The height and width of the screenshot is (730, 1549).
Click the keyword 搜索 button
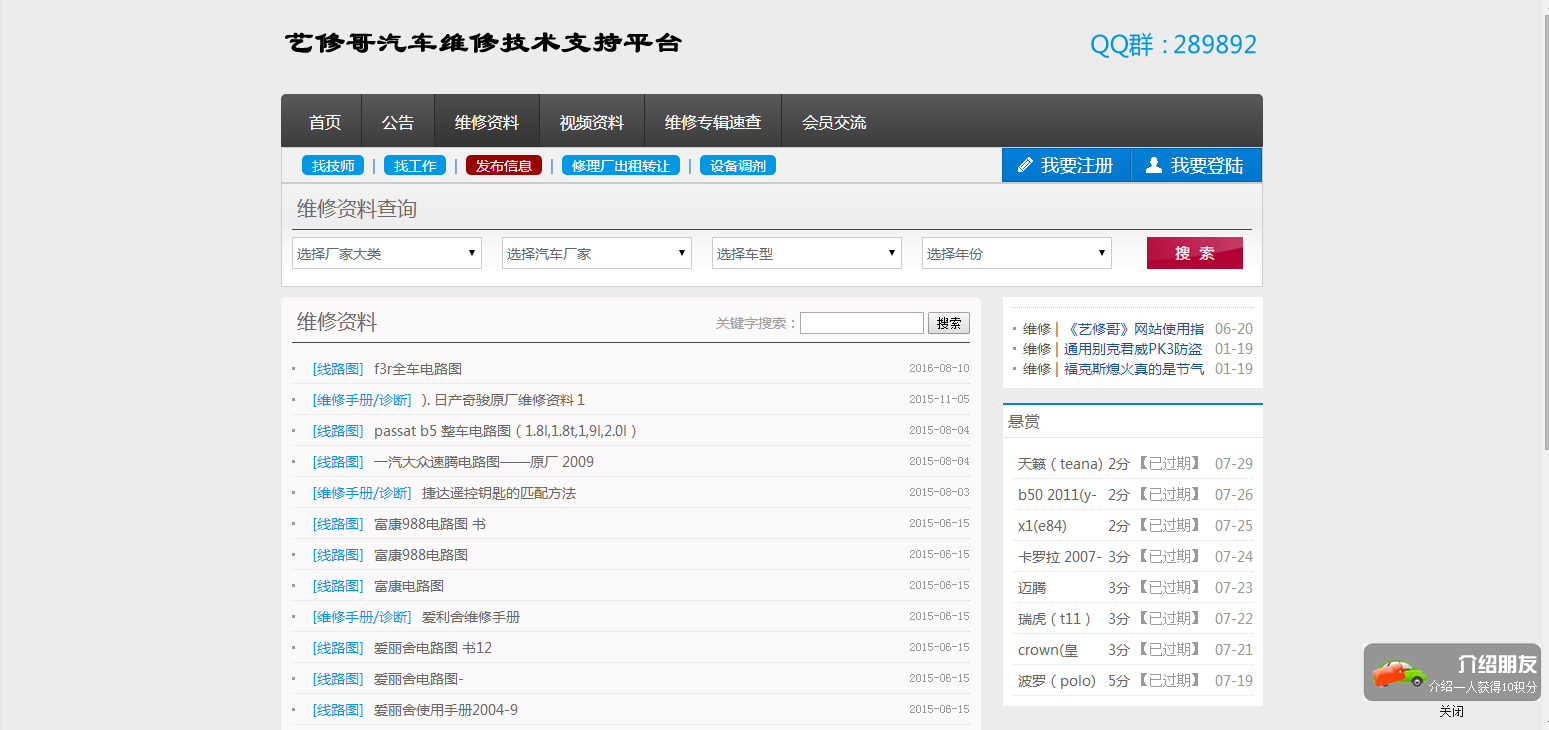(x=949, y=323)
